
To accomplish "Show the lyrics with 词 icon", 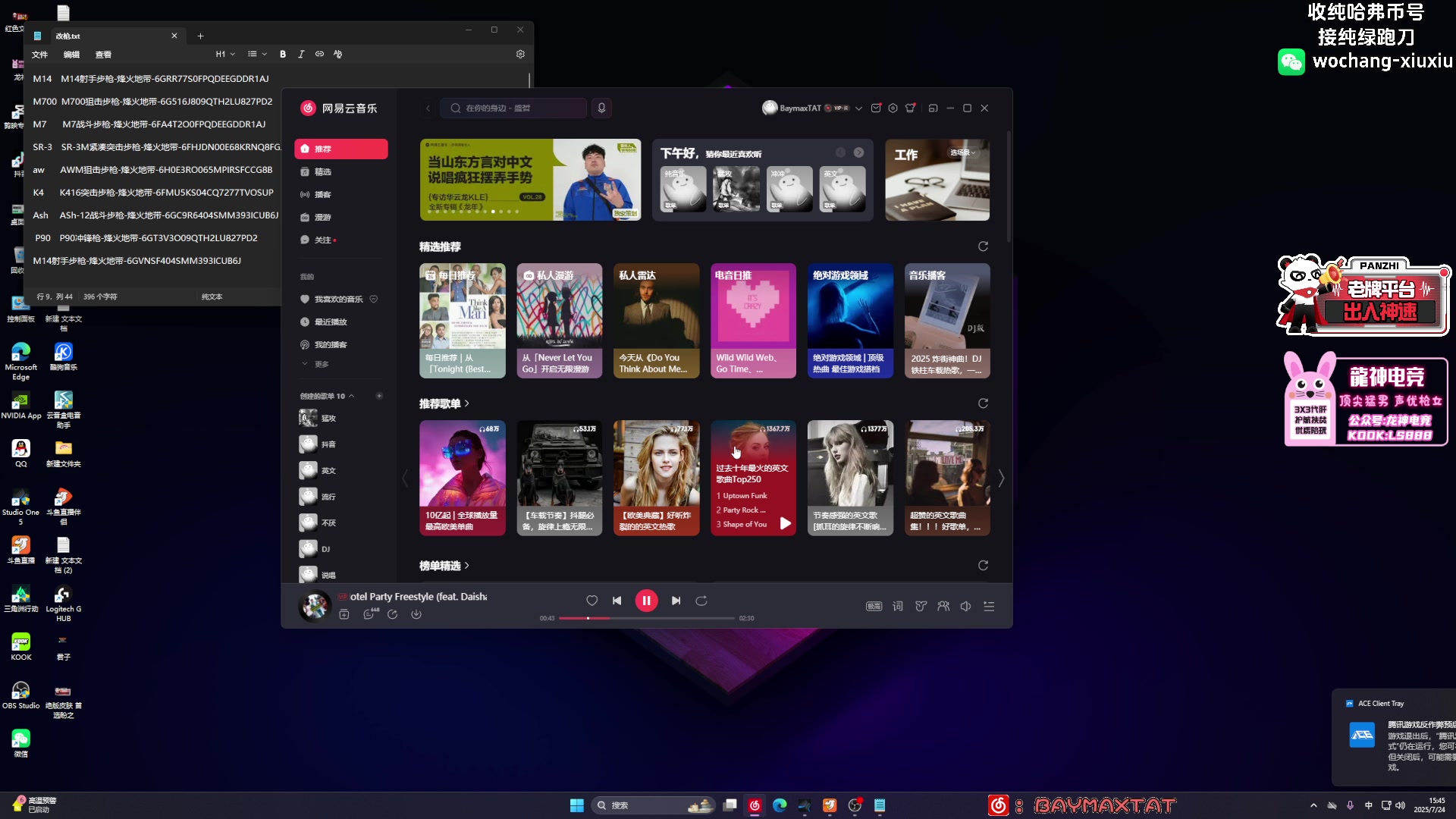I will click(x=898, y=607).
